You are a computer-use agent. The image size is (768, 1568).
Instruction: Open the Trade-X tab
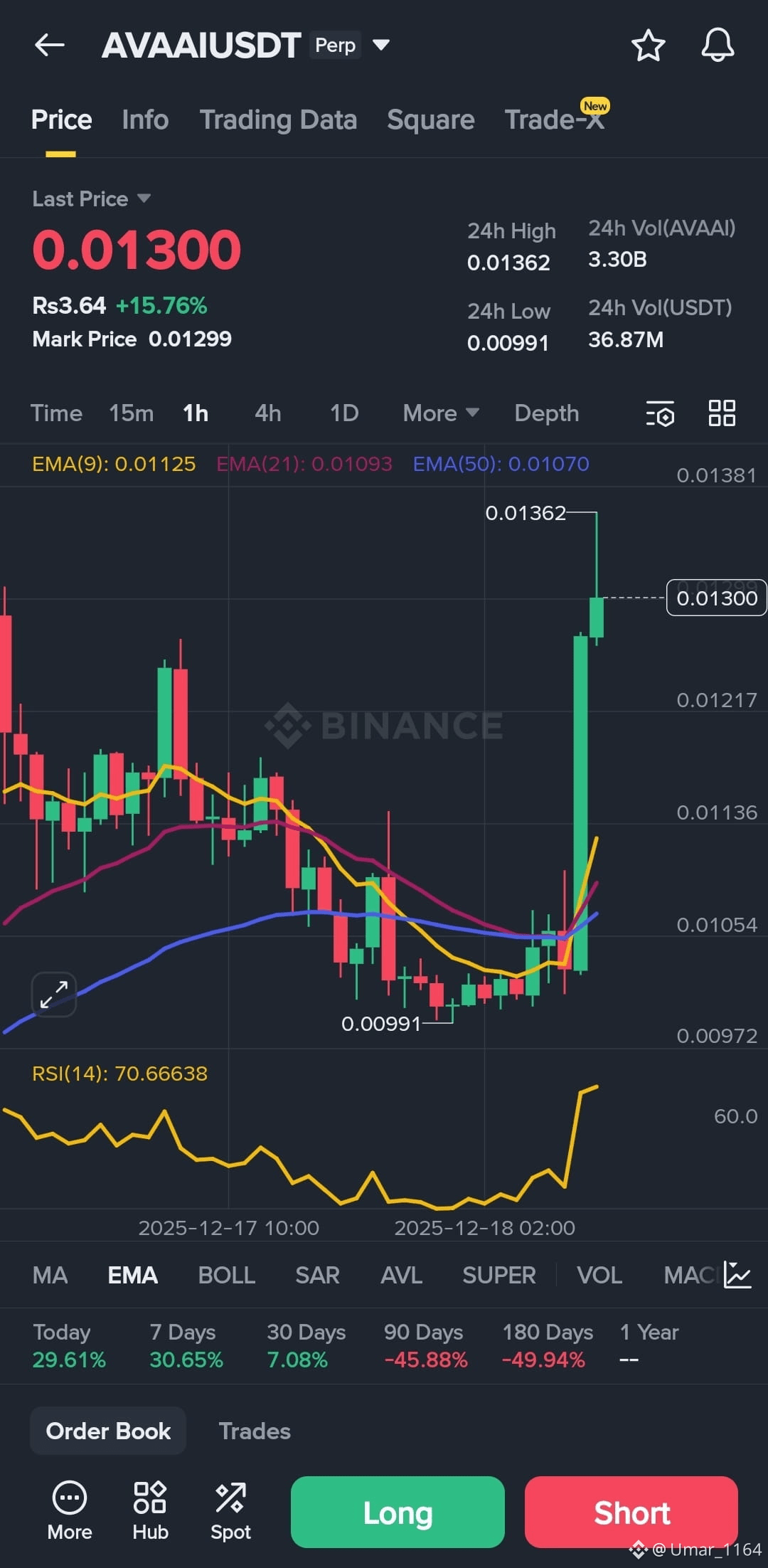click(555, 120)
